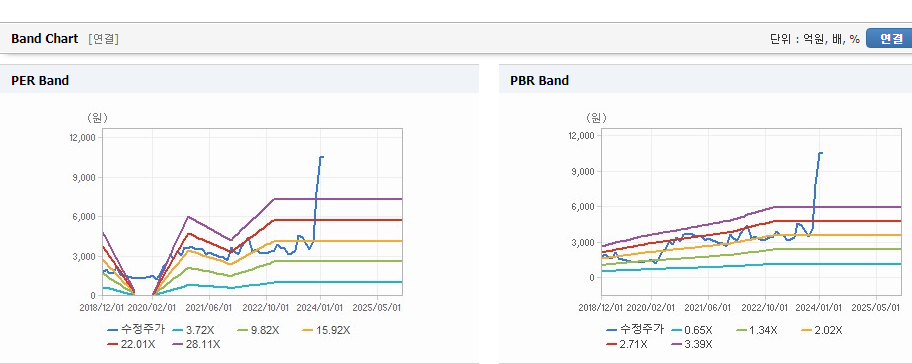Click the blue 연결 button
This screenshot has height=364, width=912.
pos(889,38)
